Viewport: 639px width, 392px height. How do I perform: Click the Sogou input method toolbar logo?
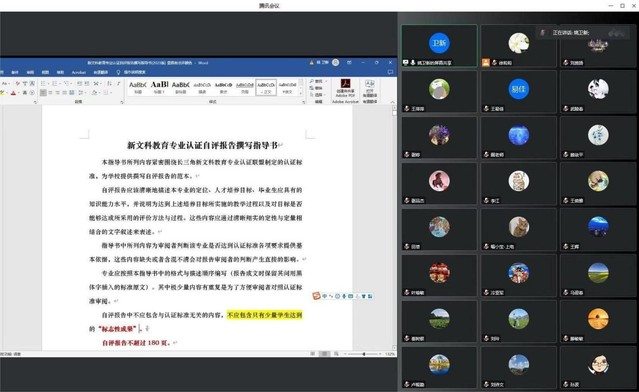click(316, 296)
